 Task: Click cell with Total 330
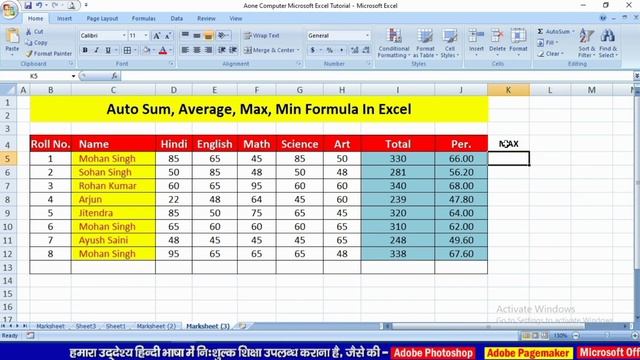point(398,158)
